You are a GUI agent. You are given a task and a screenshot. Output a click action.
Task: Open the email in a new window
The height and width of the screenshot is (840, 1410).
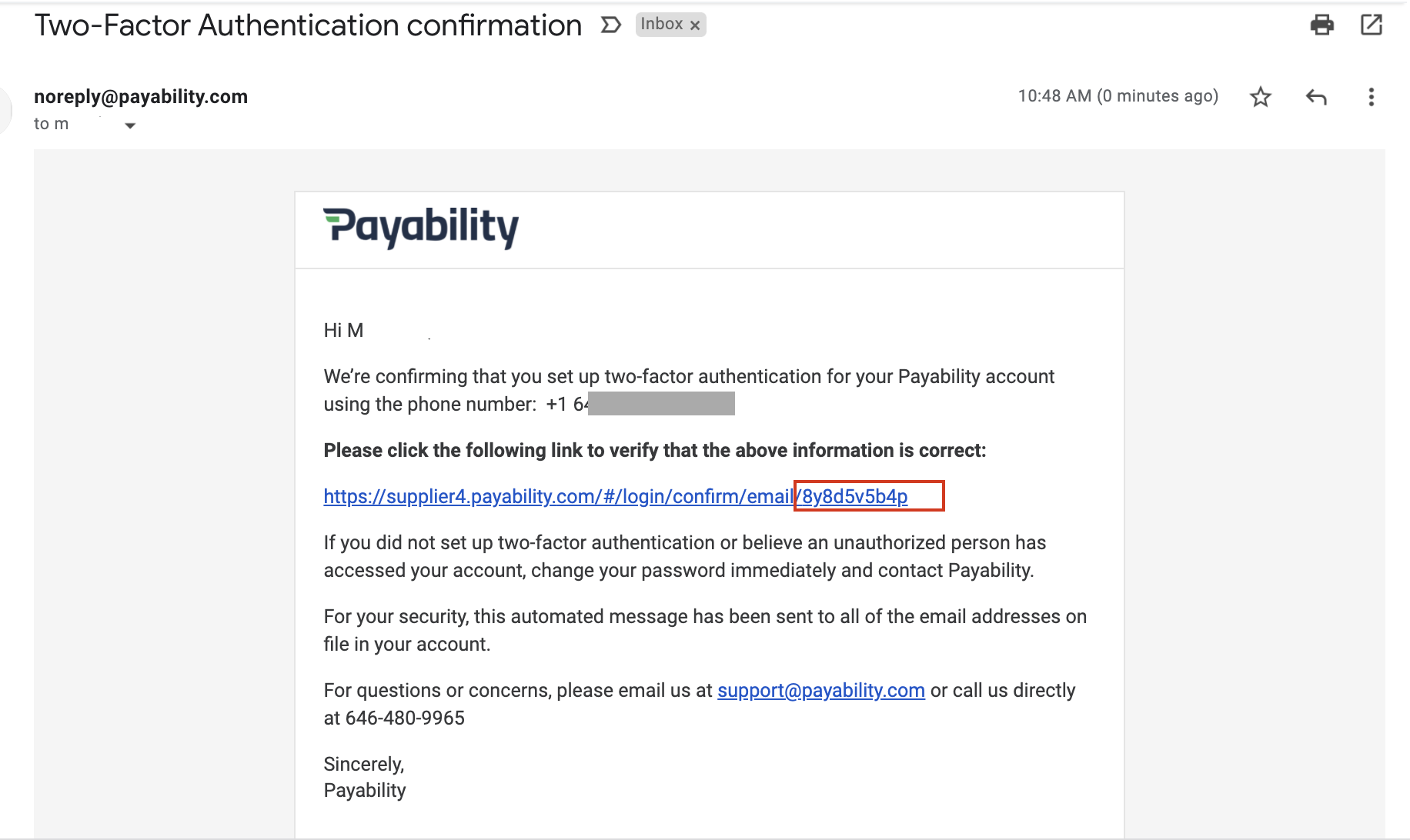(x=1372, y=25)
